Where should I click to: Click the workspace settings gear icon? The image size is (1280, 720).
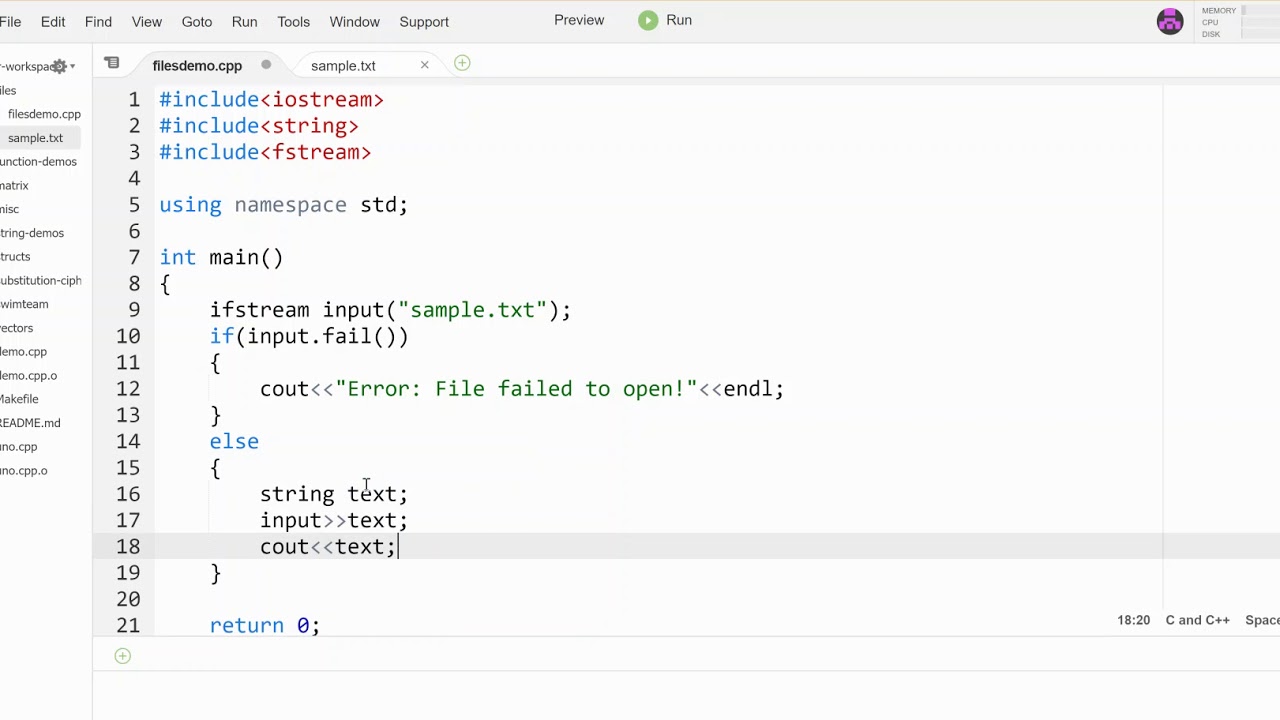[60, 66]
